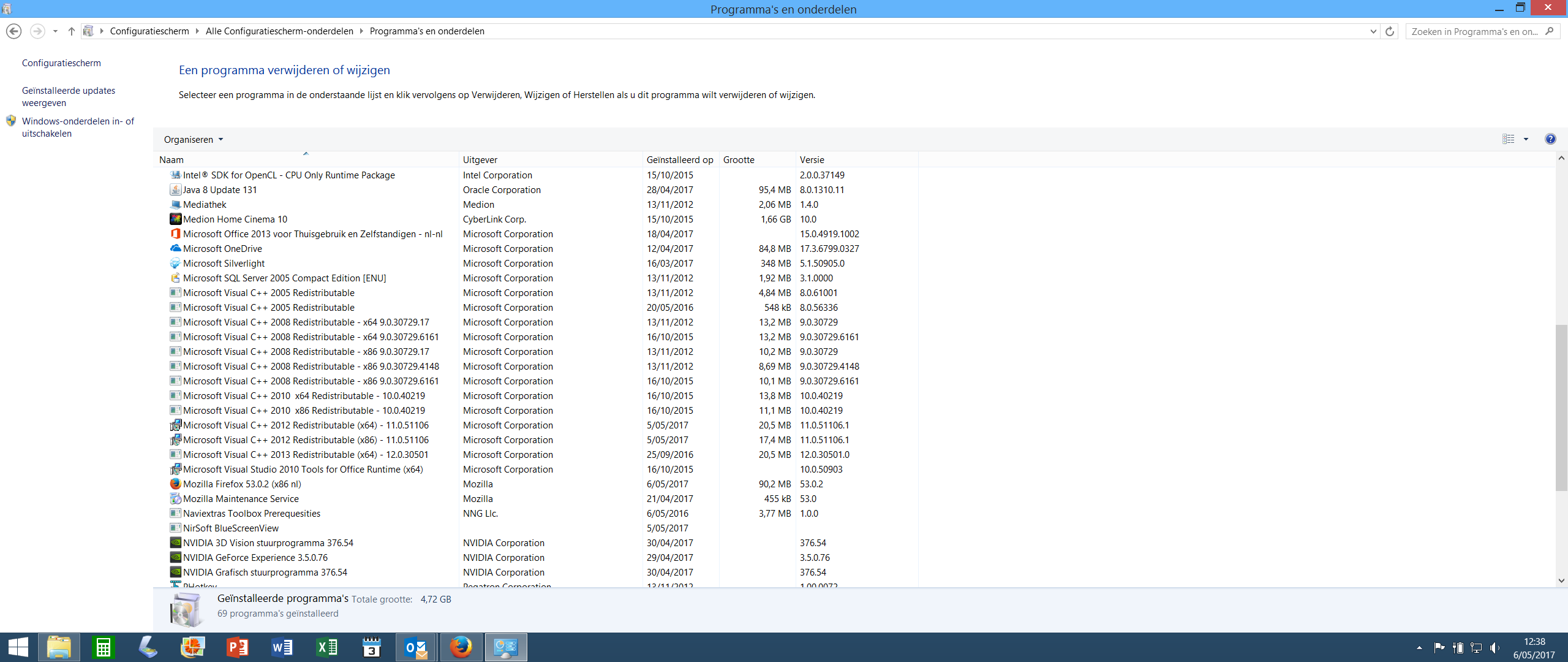
Task: Click the Back navigation arrow
Action: click(x=13, y=31)
